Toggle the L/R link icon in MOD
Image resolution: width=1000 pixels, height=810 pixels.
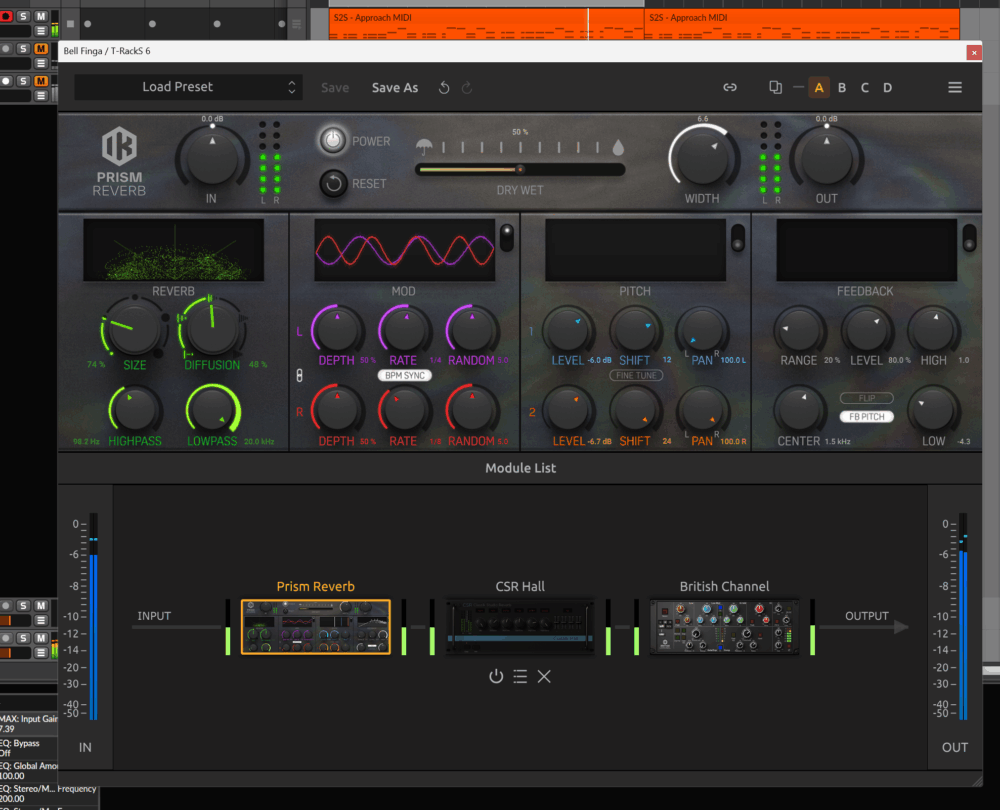tap(300, 376)
